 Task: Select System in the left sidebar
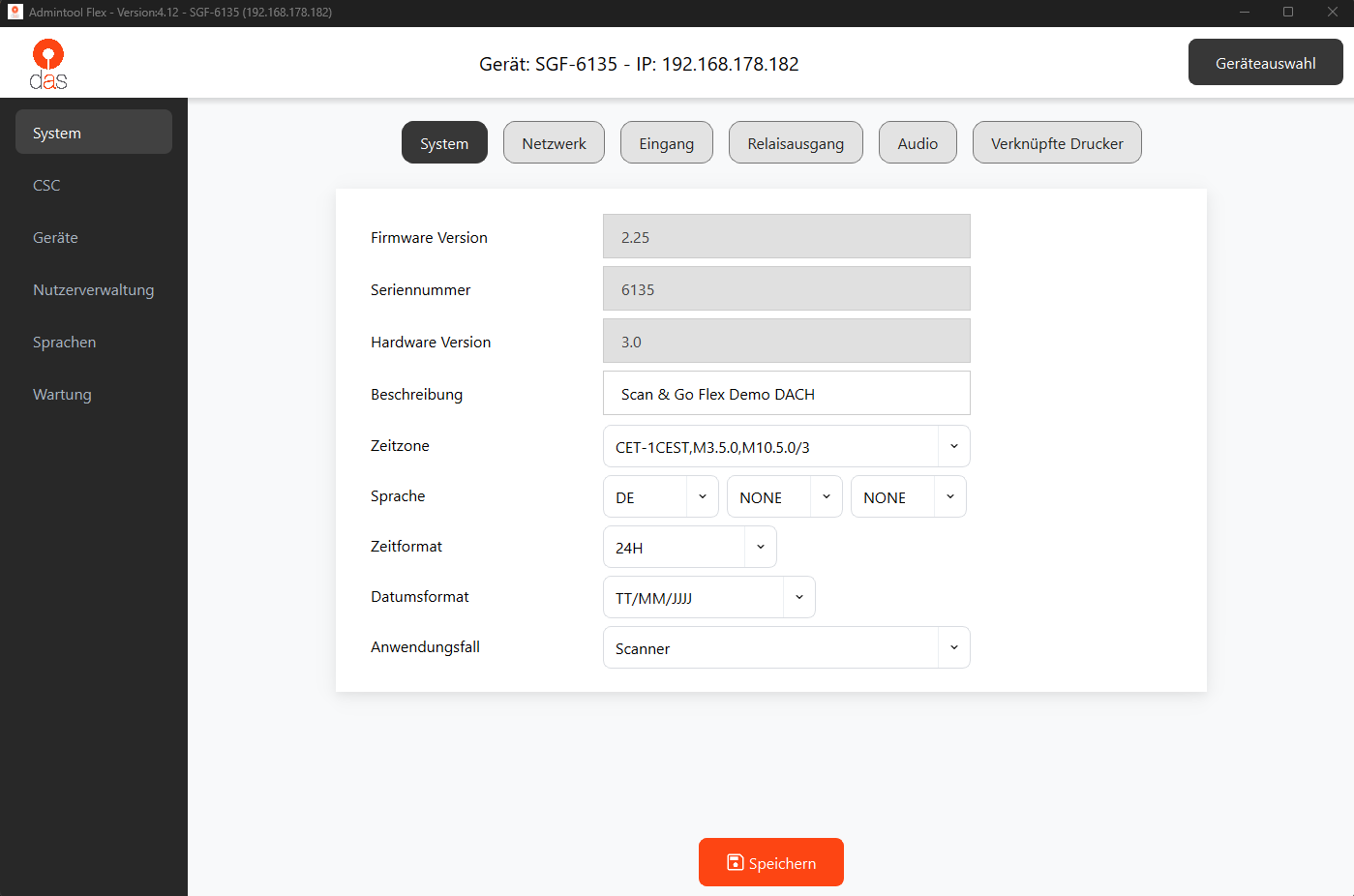94,132
